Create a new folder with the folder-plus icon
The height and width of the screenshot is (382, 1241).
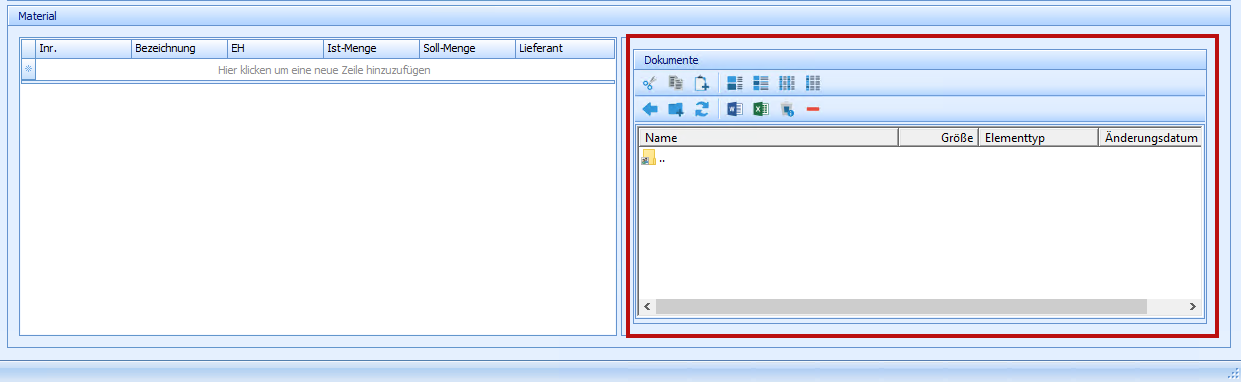675,109
